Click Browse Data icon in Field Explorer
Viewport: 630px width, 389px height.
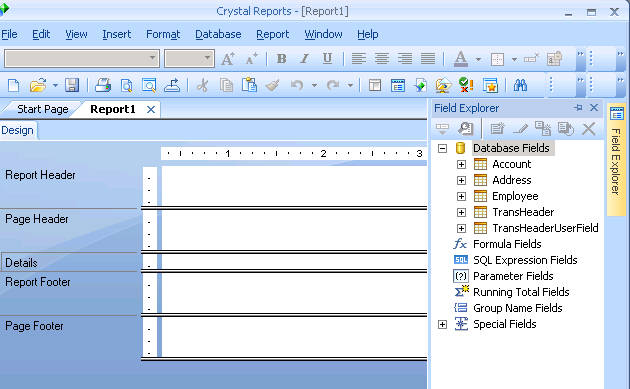[x=465, y=129]
